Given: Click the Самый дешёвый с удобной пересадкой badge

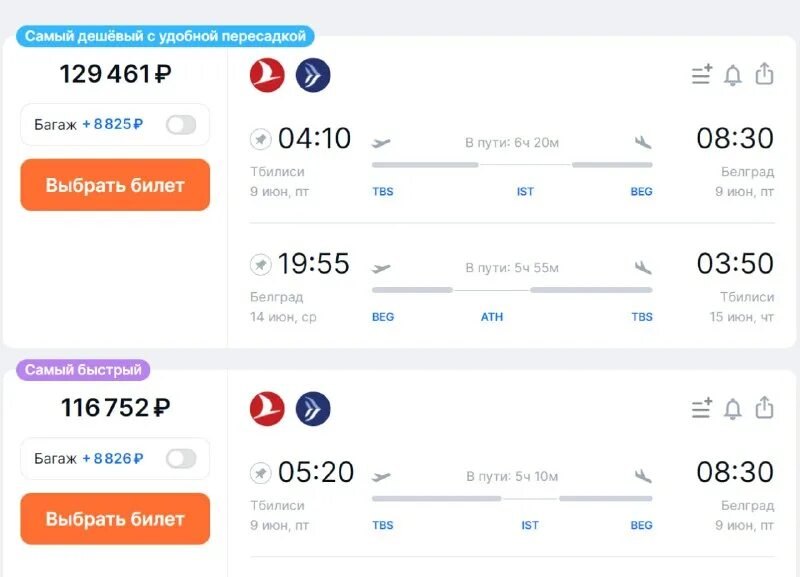Looking at the screenshot, I should pos(166,37).
